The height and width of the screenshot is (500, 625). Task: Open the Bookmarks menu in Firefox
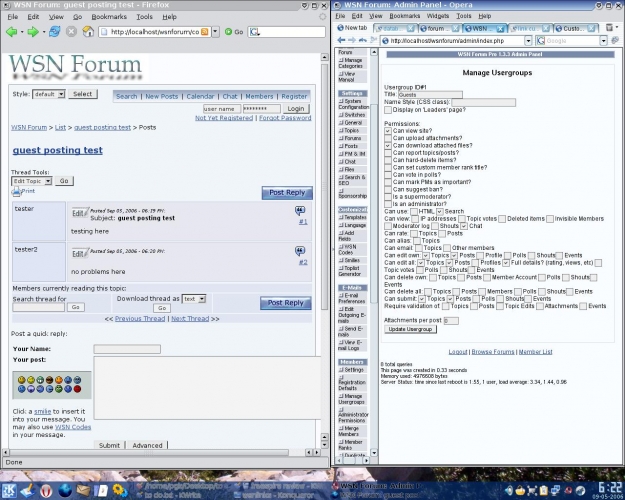[x=109, y=17]
